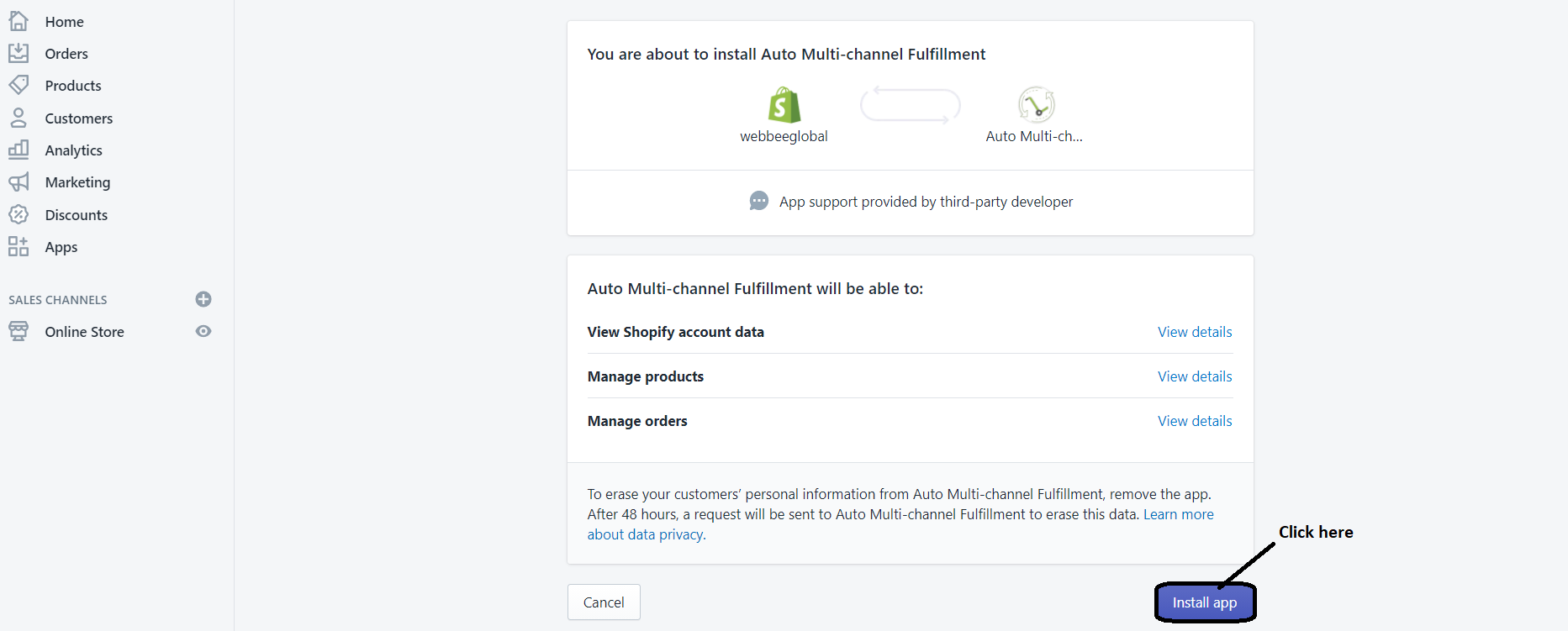The width and height of the screenshot is (1568, 631).
Task: Open the Marketing menu item
Action: click(77, 182)
